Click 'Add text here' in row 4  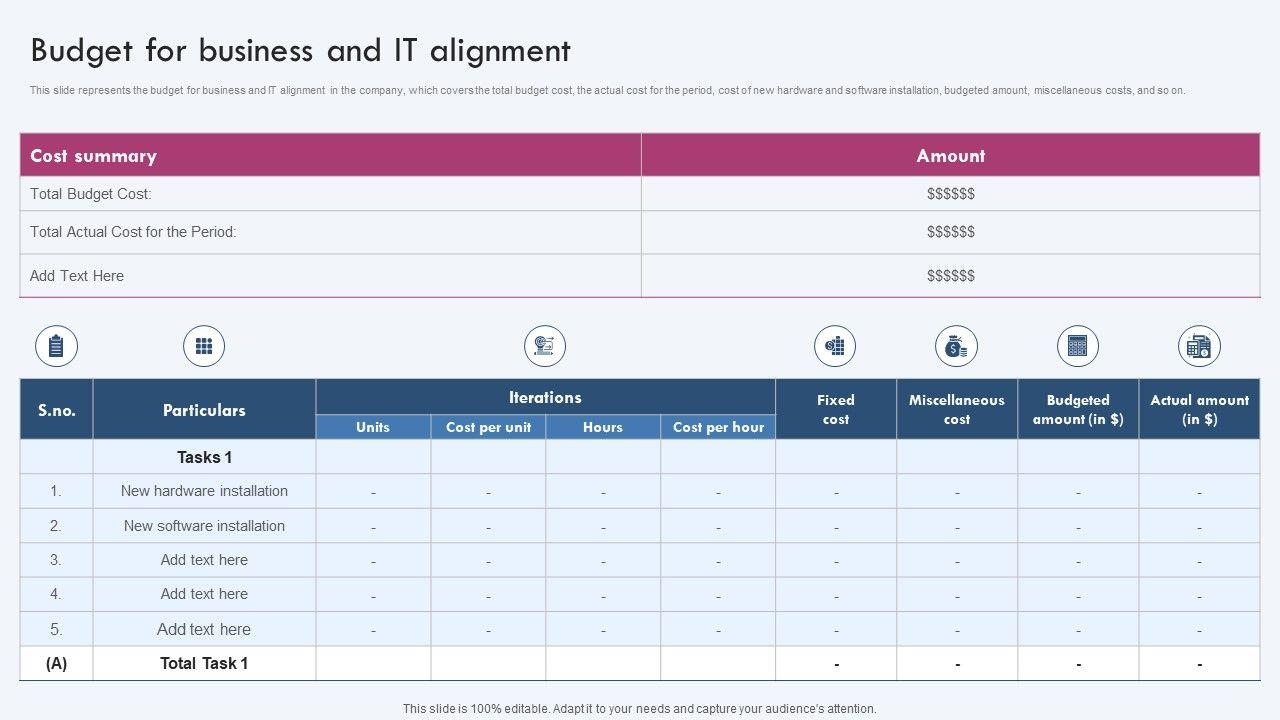pos(204,594)
